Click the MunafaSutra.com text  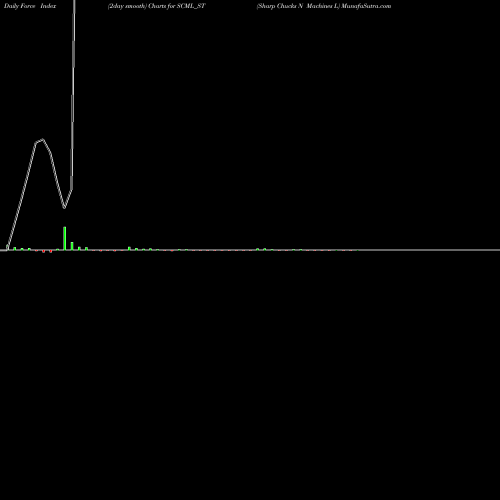pyautogui.click(x=366, y=6)
